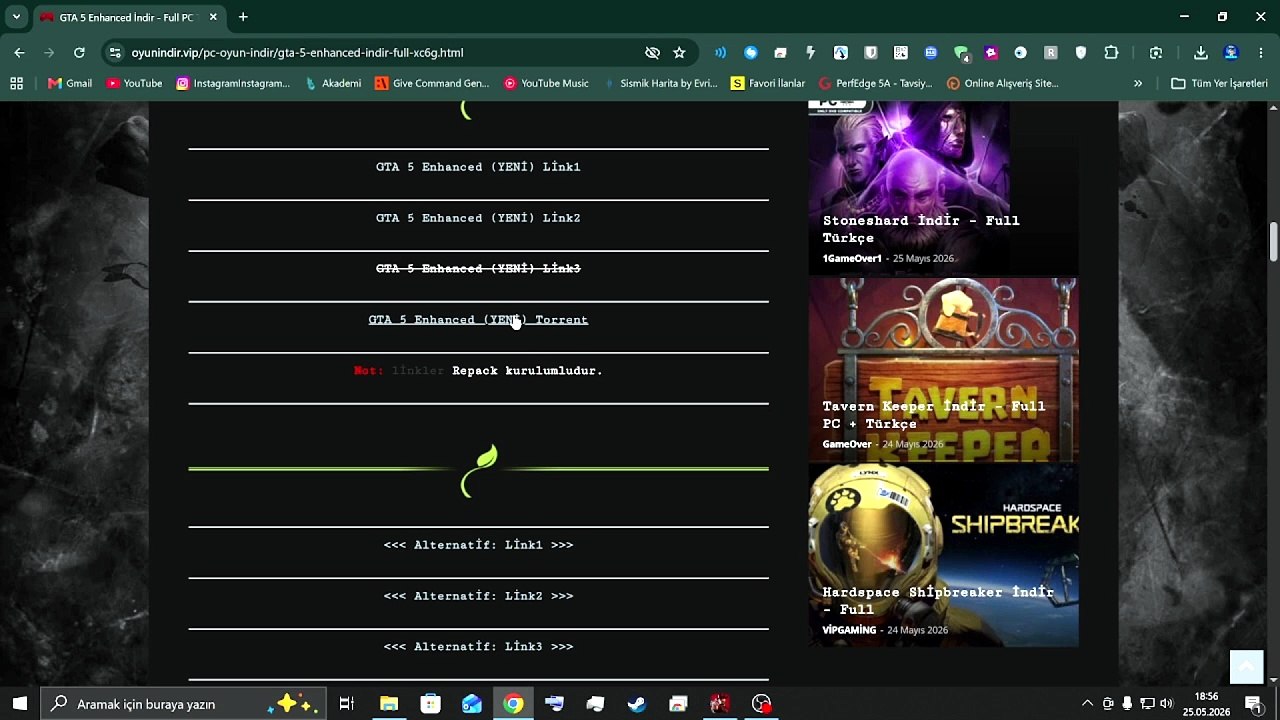Open the Google Lens screenshot search icon
This screenshot has height=720, width=1280.
1156,53
